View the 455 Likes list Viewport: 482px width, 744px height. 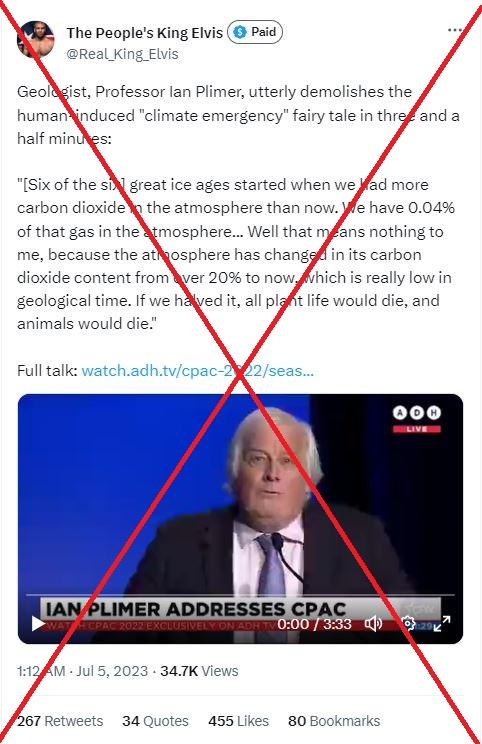click(238, 721)
